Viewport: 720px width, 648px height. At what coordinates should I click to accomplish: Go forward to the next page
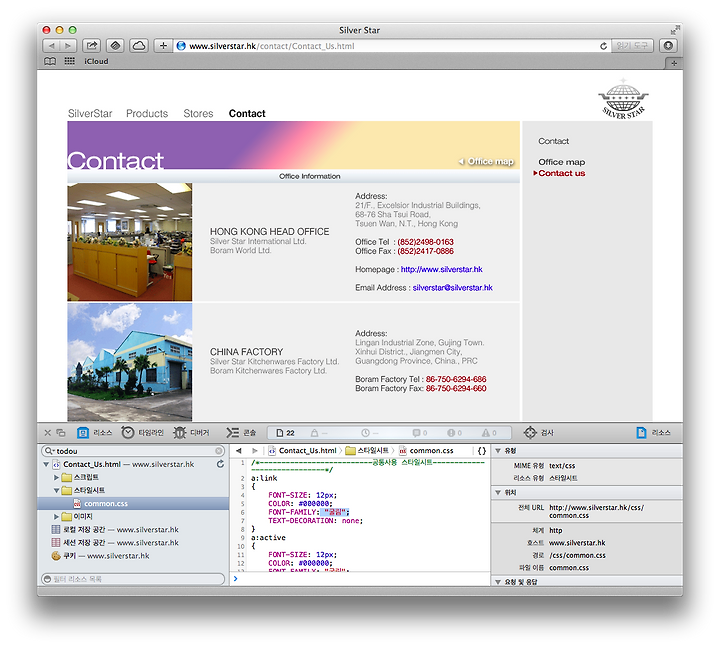click(68, 45)
